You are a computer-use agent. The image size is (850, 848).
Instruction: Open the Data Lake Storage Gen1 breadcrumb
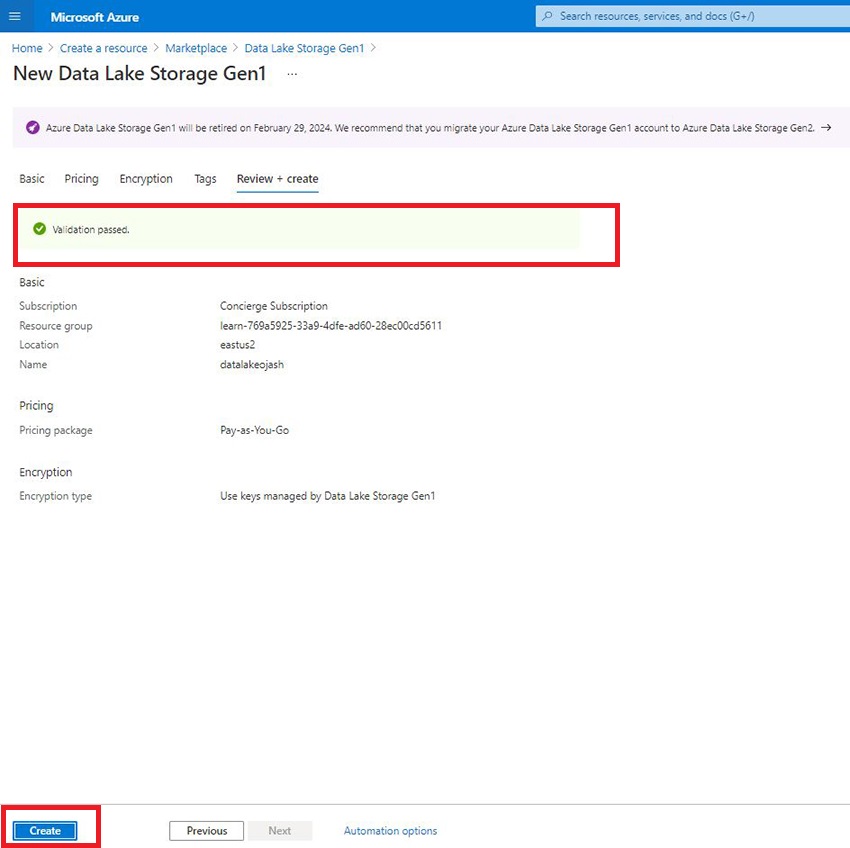click(304, 48)
